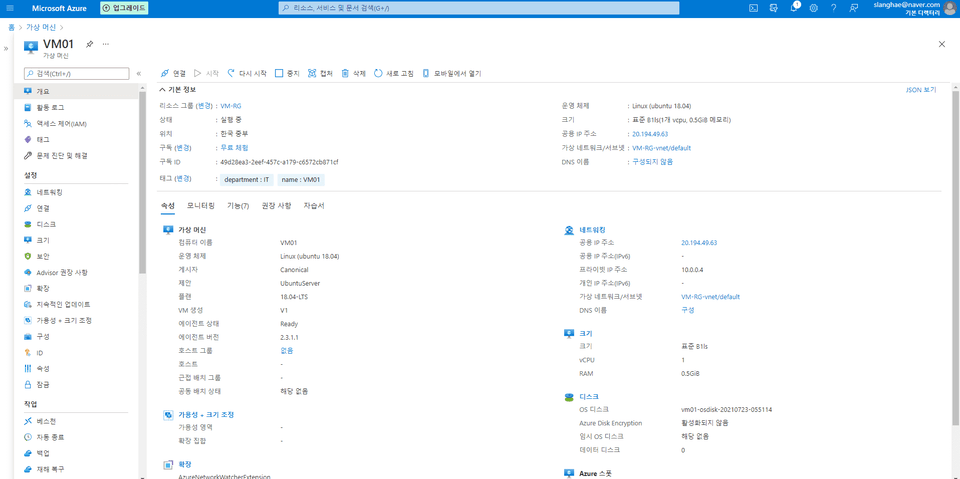Click the name : VM01 tag
This screenshot has width=960, height=479.
pos(301,179)
